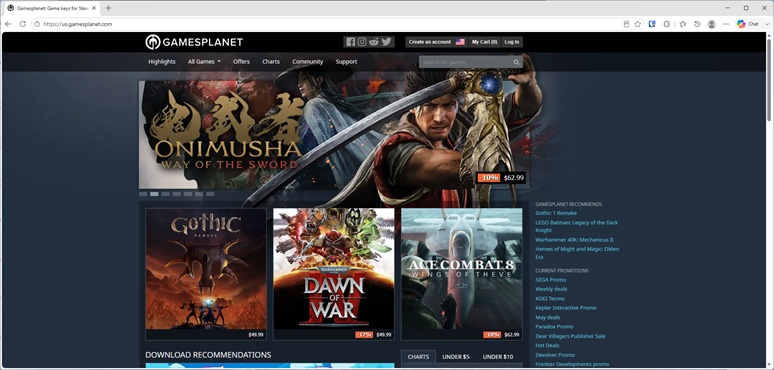Add this page to favorites star
The height and width of the screenshot is (370, 774).
(638, 24)
